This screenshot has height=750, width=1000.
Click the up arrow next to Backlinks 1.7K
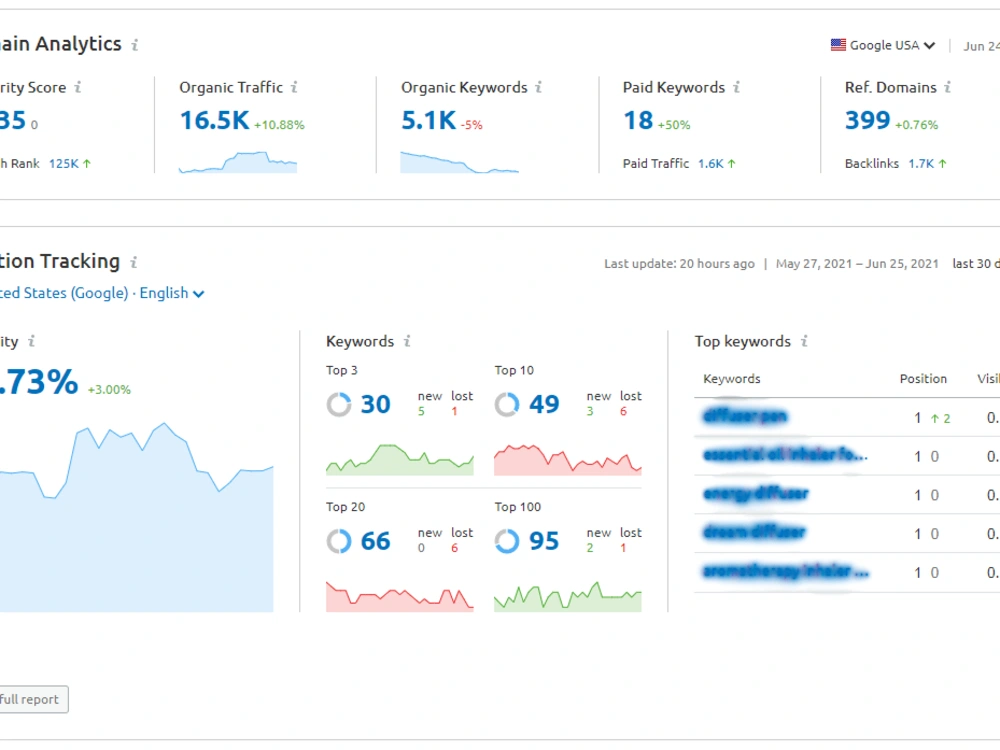(942, 164)
